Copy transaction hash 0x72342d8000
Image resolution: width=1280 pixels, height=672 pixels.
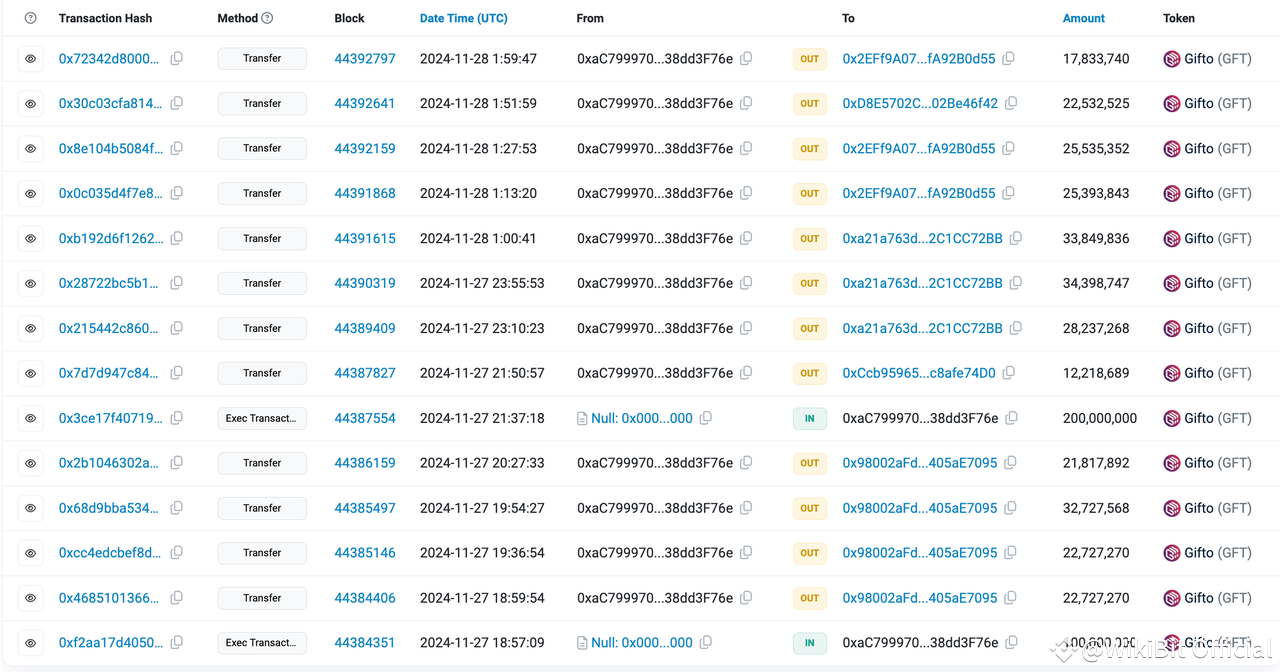(x=176, y=59)
